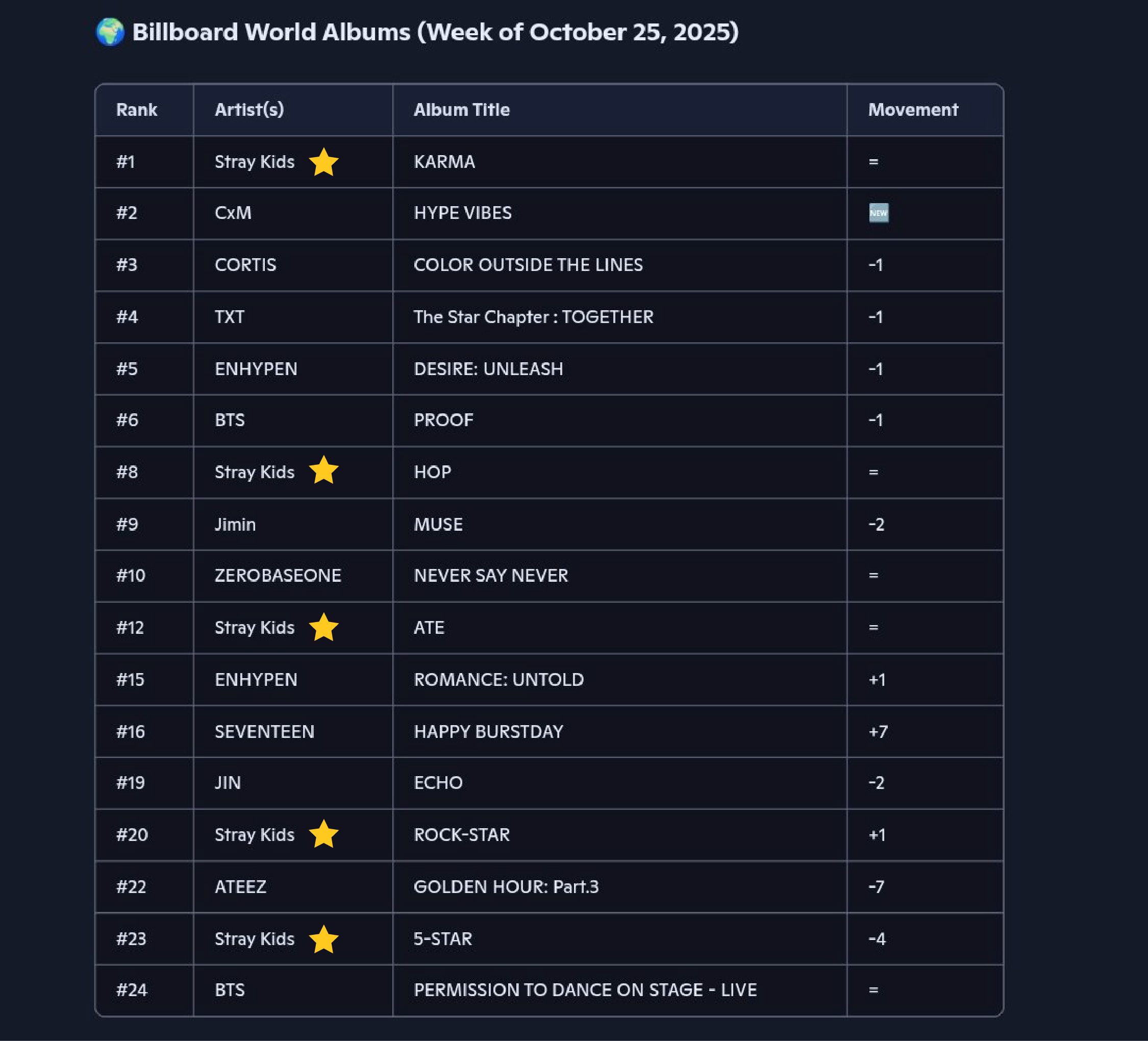1148x1041 pixels.
Task: Click the GOLDEN HOUR: Part.3 album title
Action: [x=506, y=887]
